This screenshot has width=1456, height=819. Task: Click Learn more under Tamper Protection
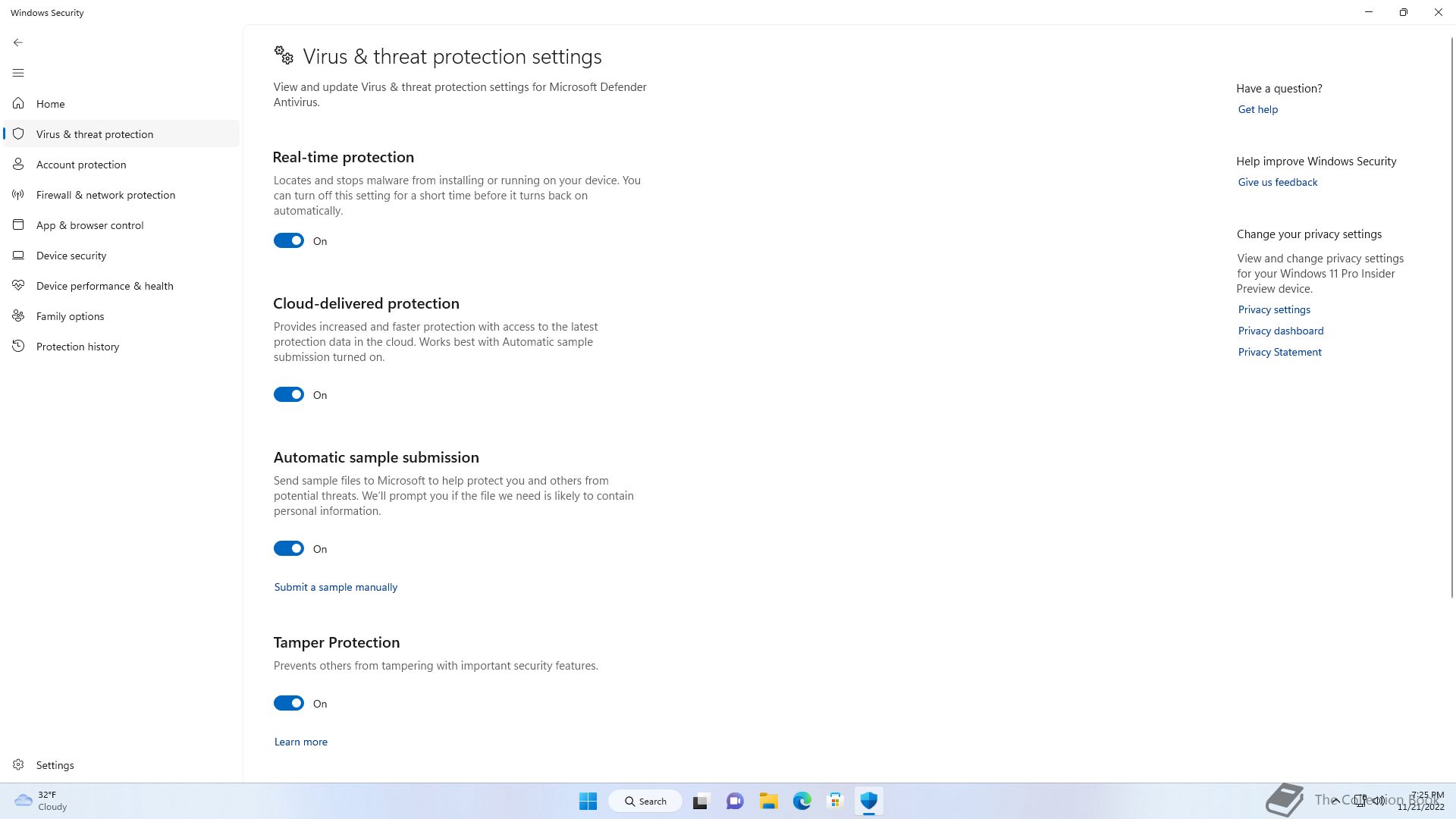(x=301, y=742)
